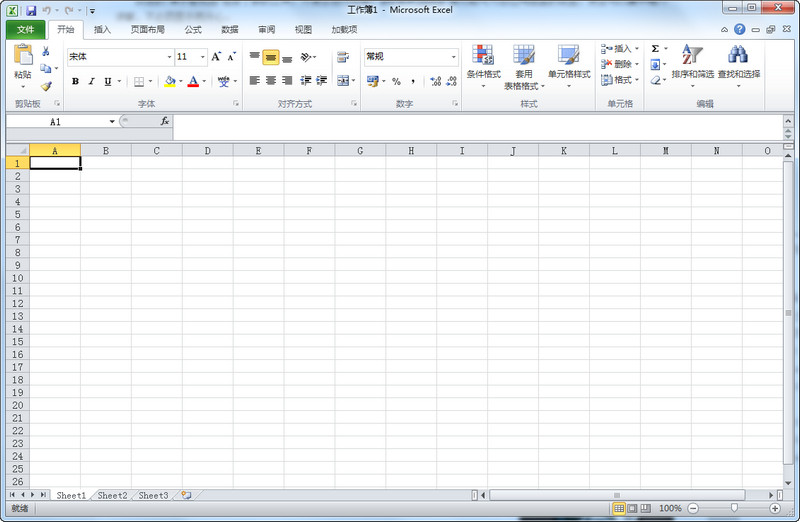
Task: Click the Save icon in quick access toolbar
Action: 31,10
